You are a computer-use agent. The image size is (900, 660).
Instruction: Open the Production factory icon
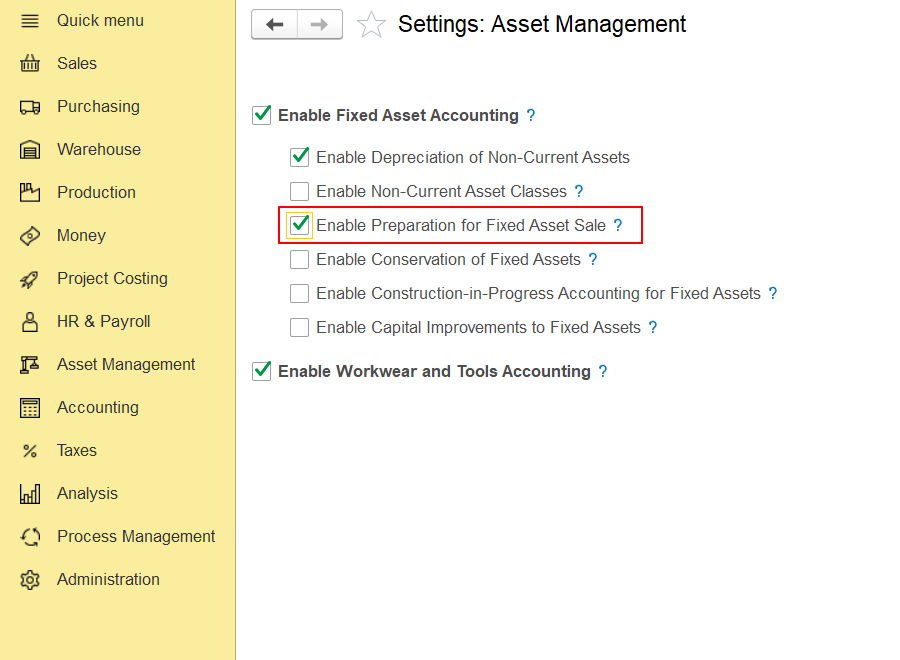coord(30,192)
